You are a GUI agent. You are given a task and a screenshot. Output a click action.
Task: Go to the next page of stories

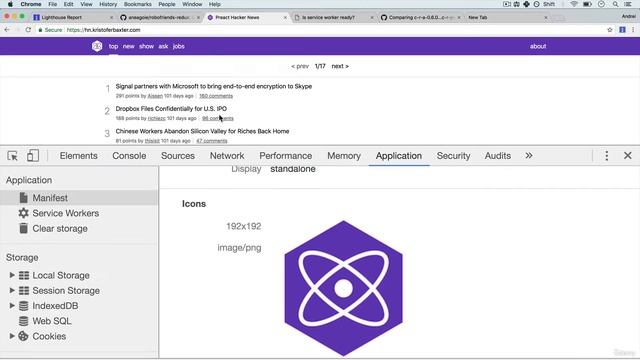[340, 66]
